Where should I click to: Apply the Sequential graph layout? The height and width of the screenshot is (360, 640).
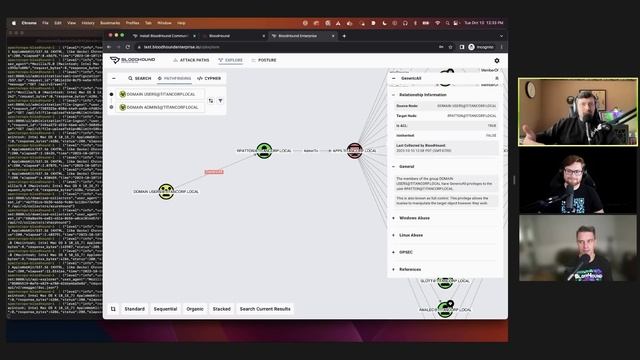(165, 309)
